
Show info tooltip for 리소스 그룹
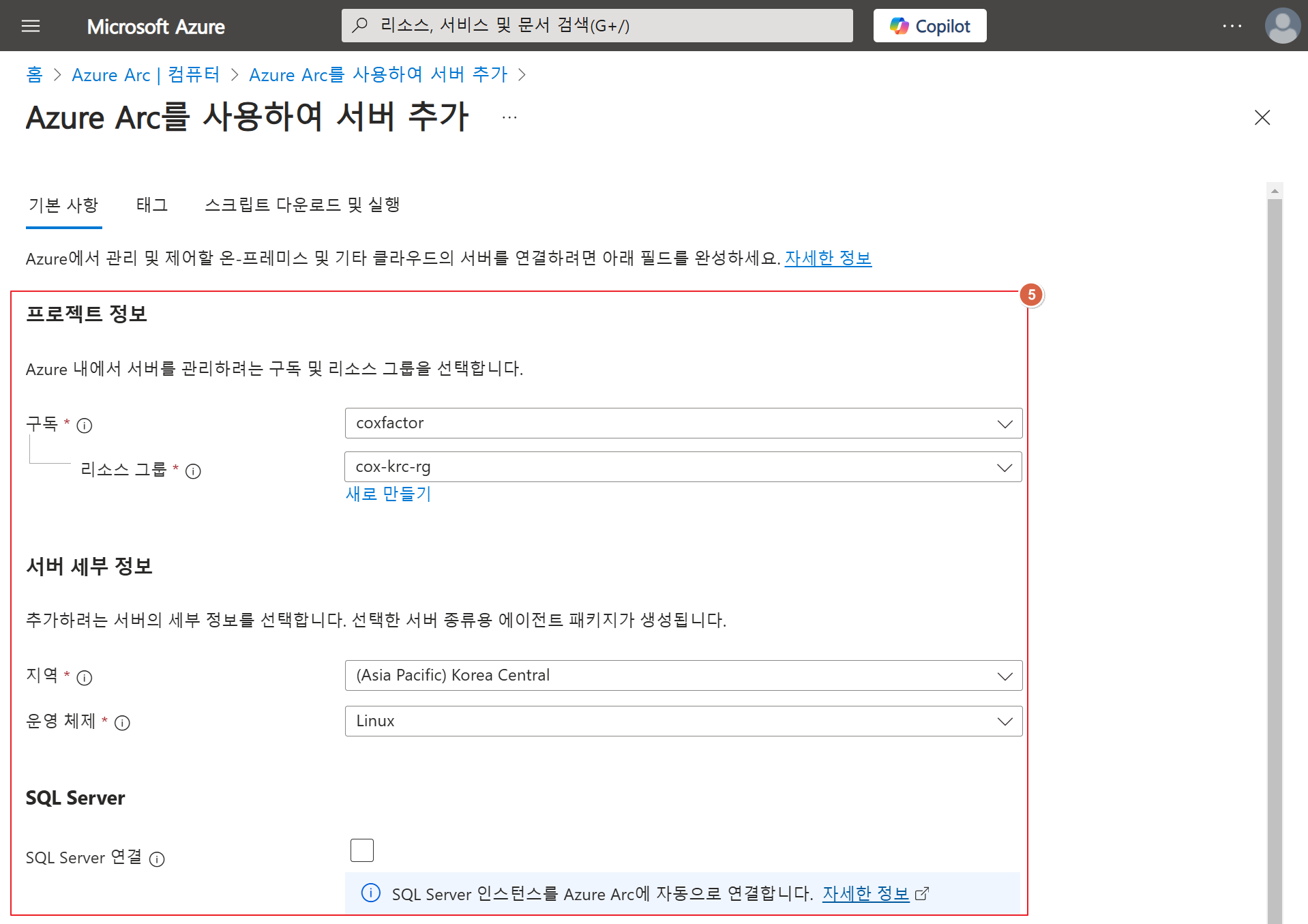[193, 471]
